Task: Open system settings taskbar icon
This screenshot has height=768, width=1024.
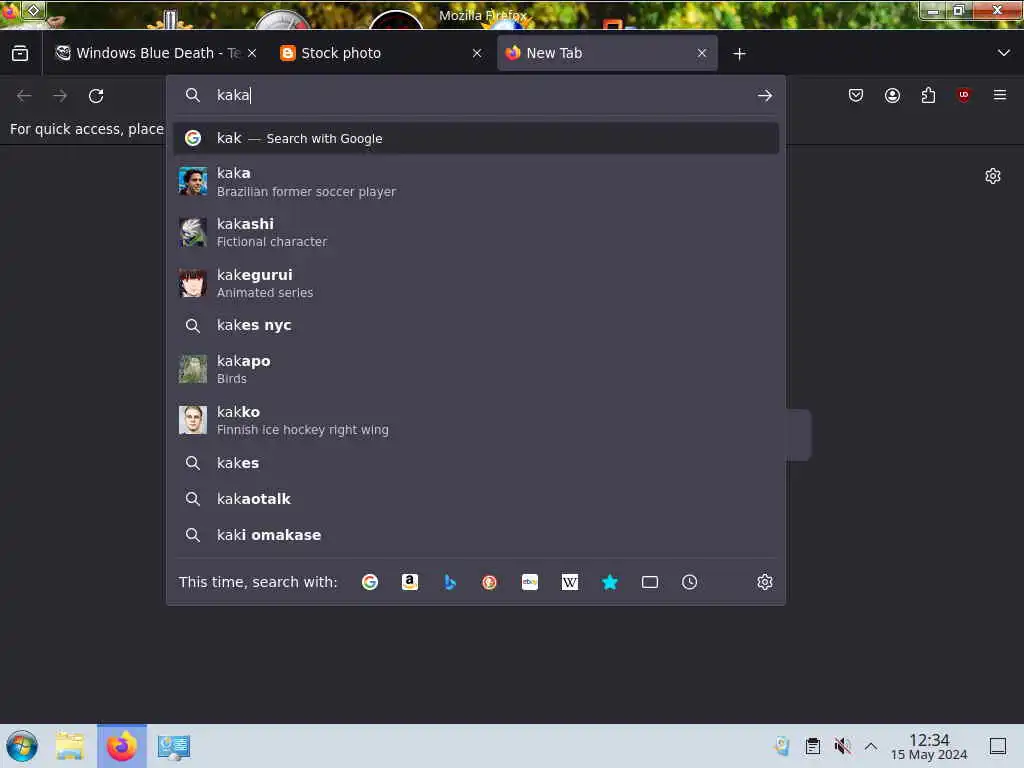Action: [174, 746]
